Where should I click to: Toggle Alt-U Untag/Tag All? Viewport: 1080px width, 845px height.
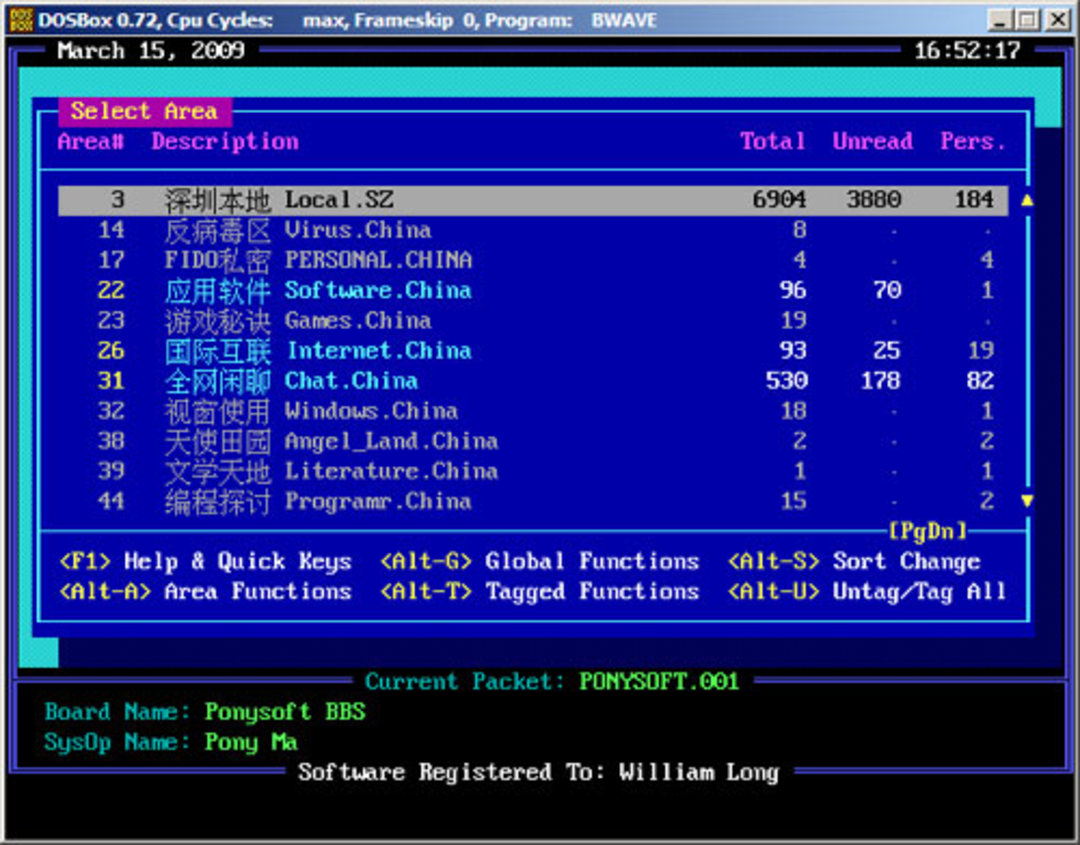pos(867,592)
